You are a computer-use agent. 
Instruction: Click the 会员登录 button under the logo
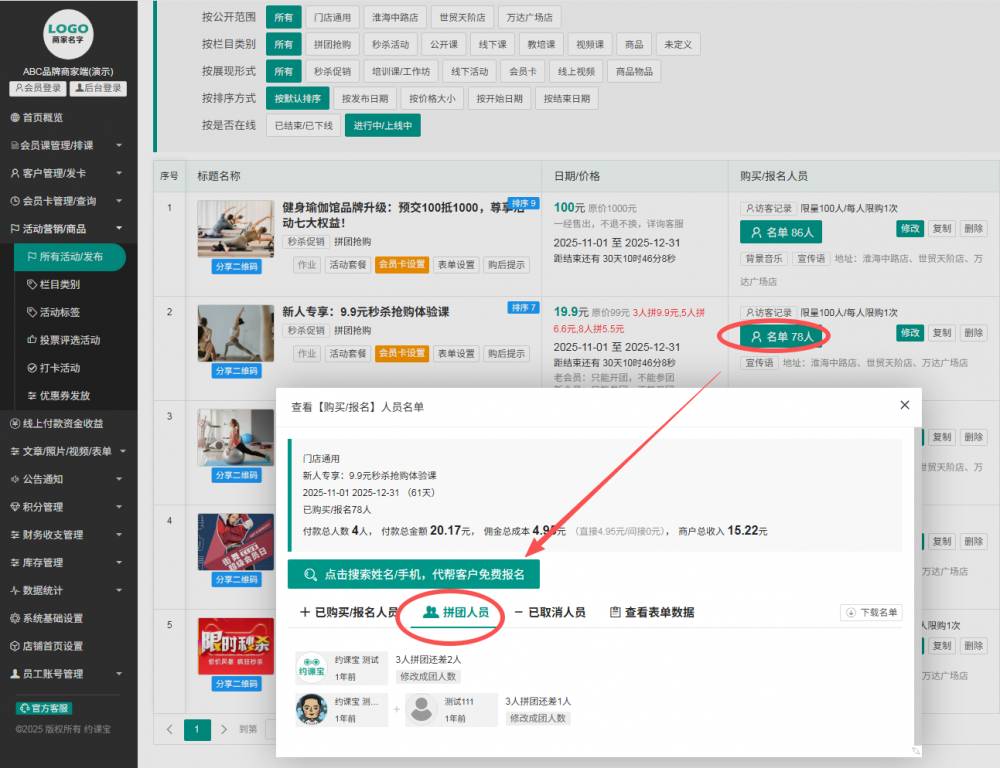38,88
